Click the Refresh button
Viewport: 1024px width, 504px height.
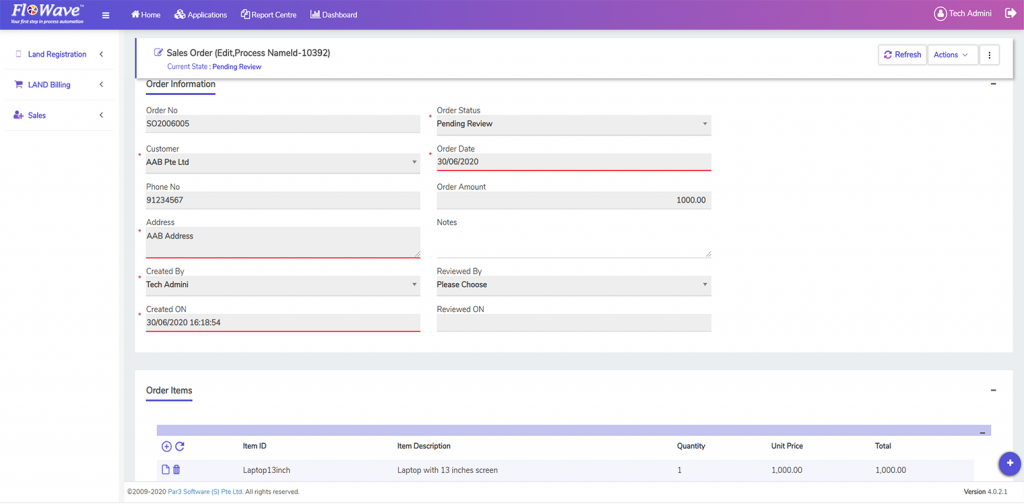(x=903, y=55)
